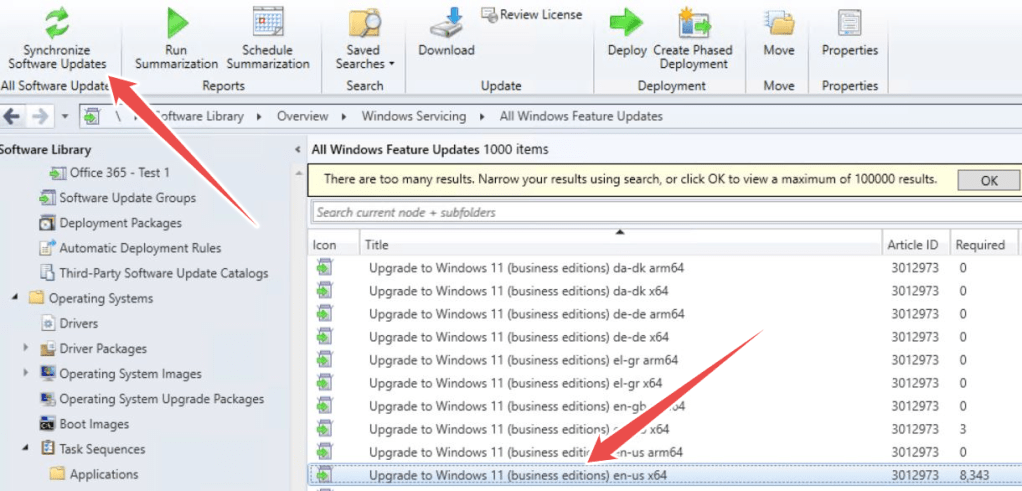Image resolution: width=1022 pixels, height=491 pixels.
Task: Select Automatic Deployment Rules in tree
Action: [140, 248]
